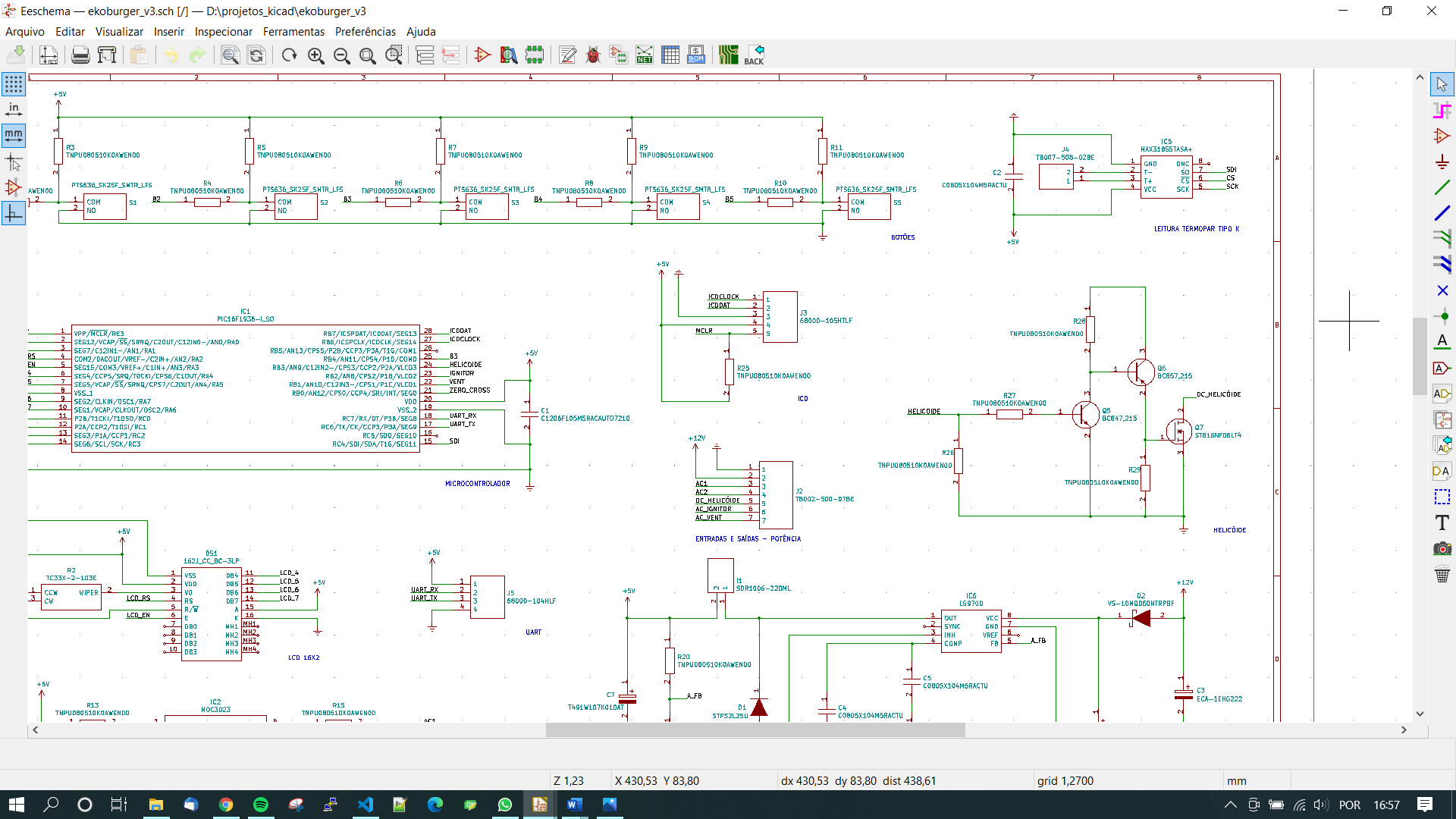Show hidden system tray icons chevron

coord(1230,805)
